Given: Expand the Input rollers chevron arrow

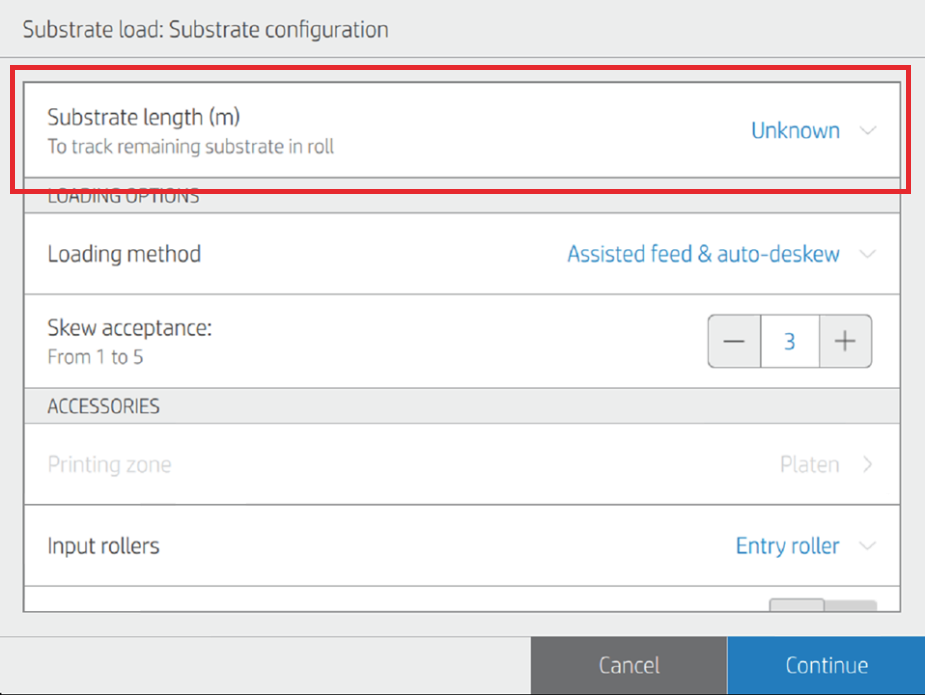Looking at the screenshot, I should coord(867,546).
